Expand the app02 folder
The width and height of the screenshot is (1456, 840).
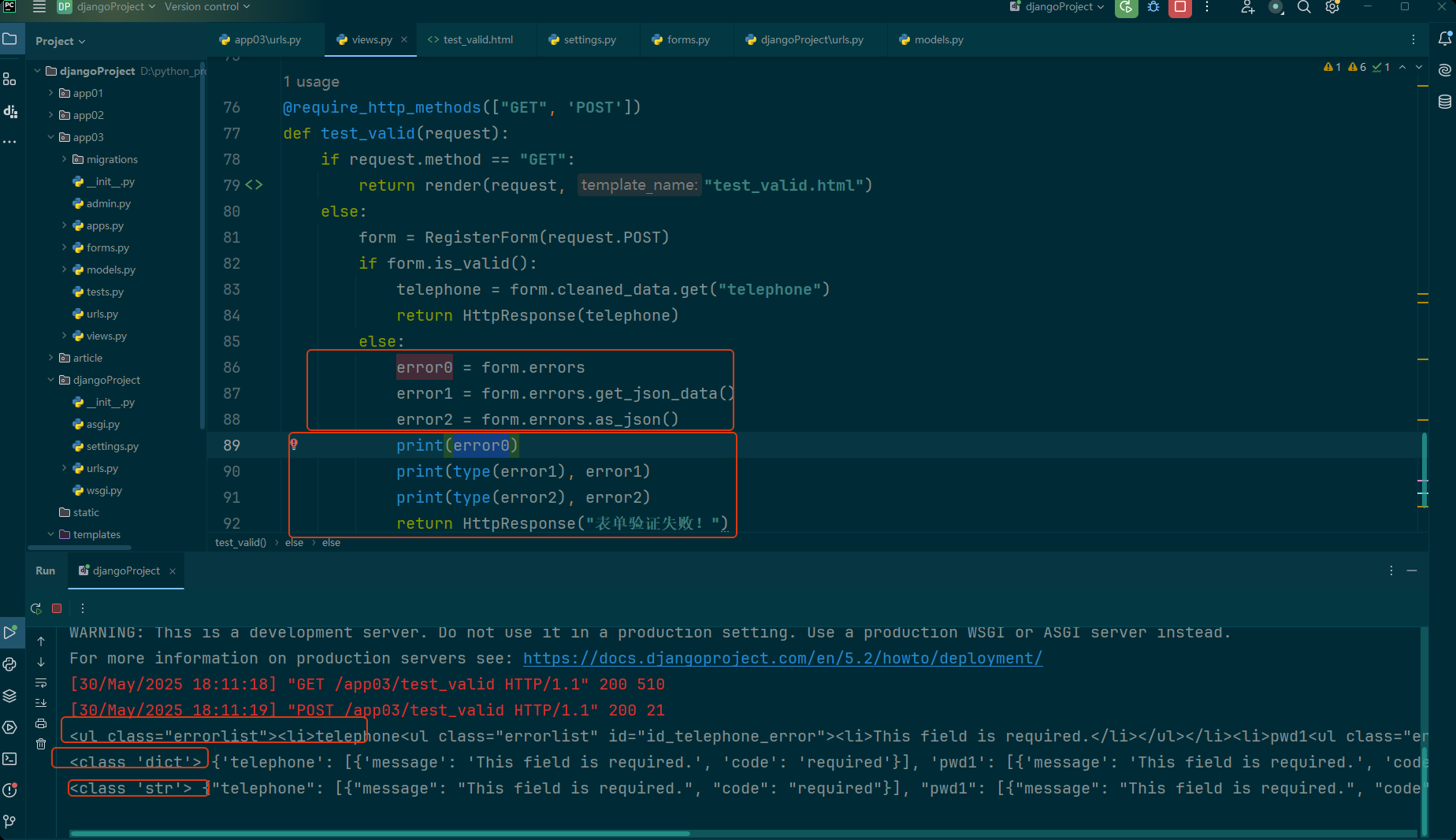[x=51, y=115]
